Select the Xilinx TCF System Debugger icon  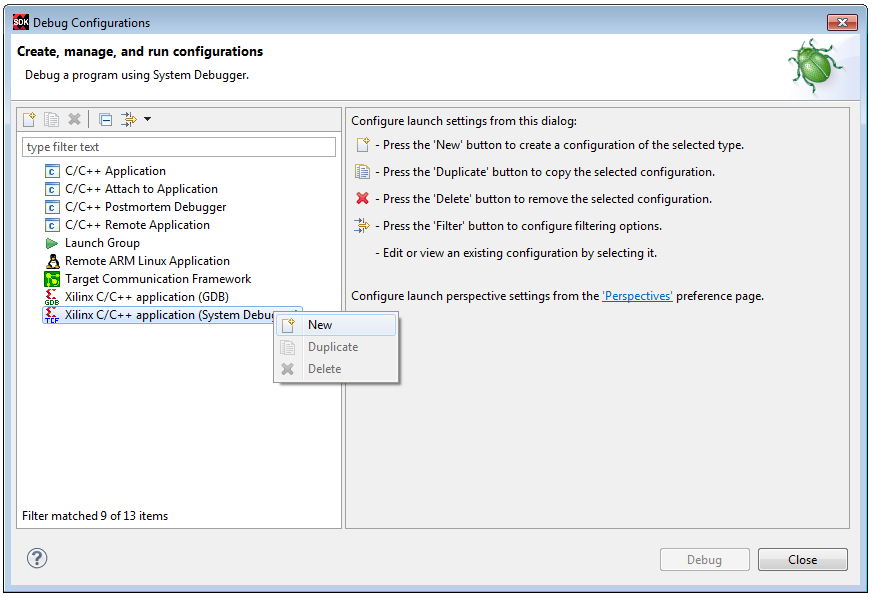[x=52, y=315]
